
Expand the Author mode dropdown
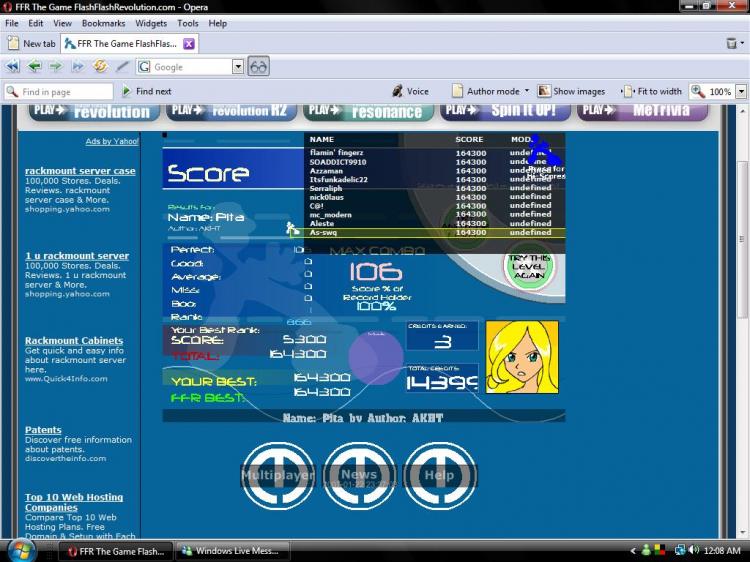click(526, 91)
